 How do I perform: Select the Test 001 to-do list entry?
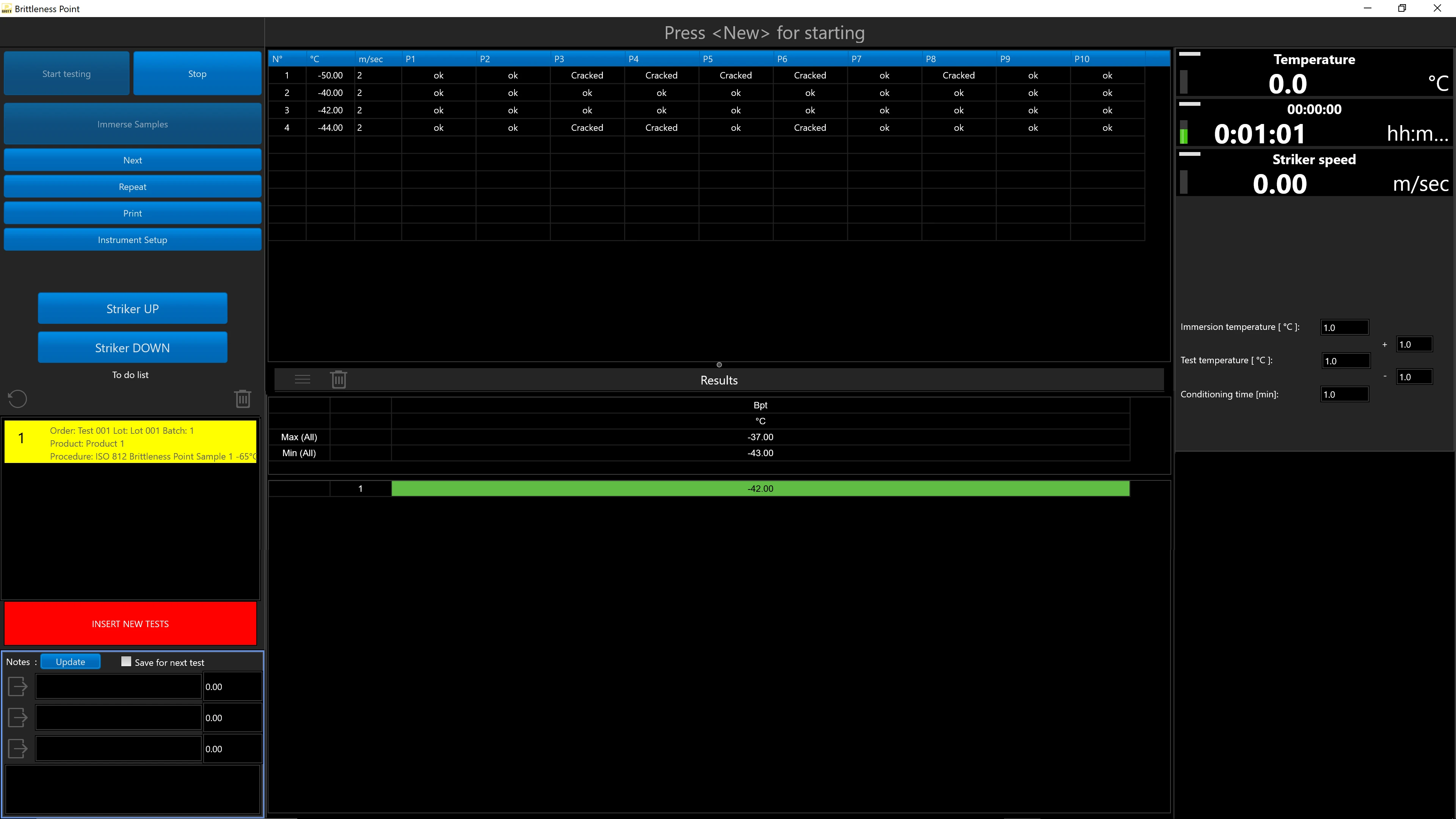click(x=130, y=442)
